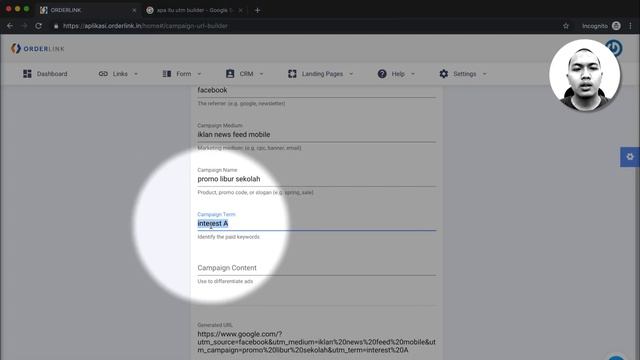Click the OrderLink logo
640x360 pixels.
(x=38, y=49)
